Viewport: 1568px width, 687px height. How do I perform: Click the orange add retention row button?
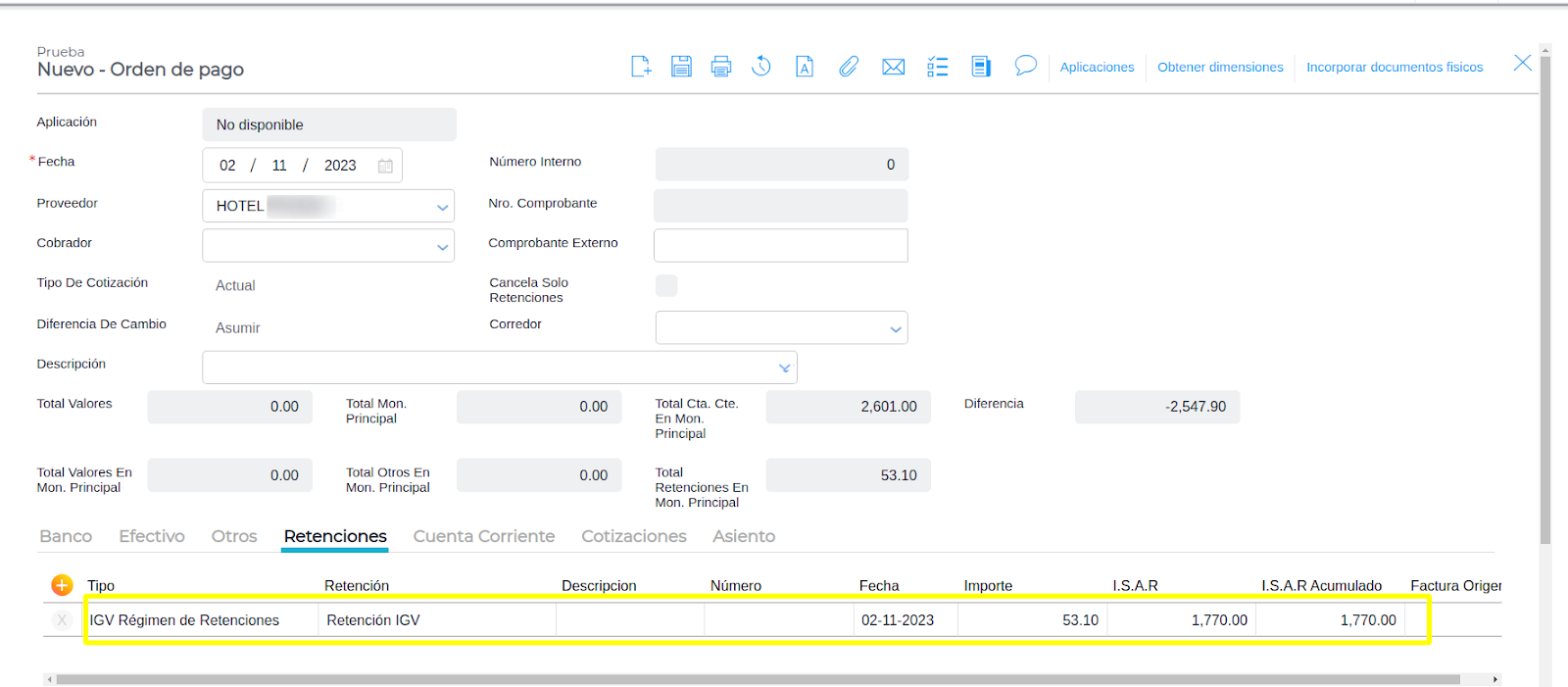tap(62, 585)
